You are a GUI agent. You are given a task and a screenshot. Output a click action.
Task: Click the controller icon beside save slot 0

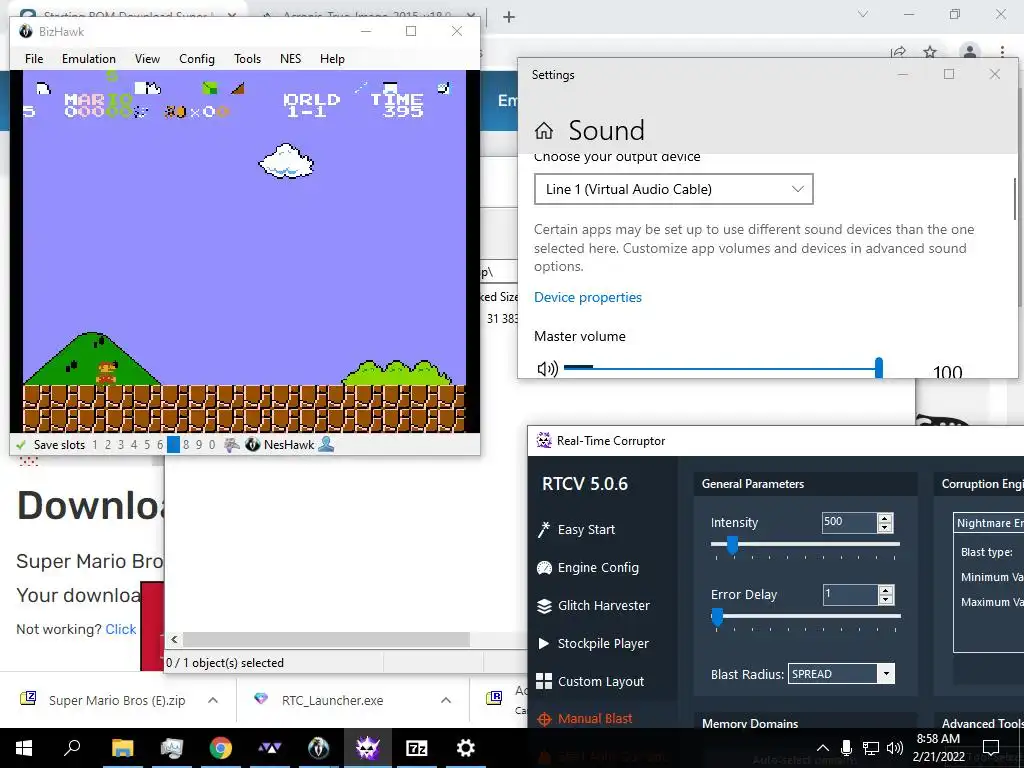click(x=231, y=445)
